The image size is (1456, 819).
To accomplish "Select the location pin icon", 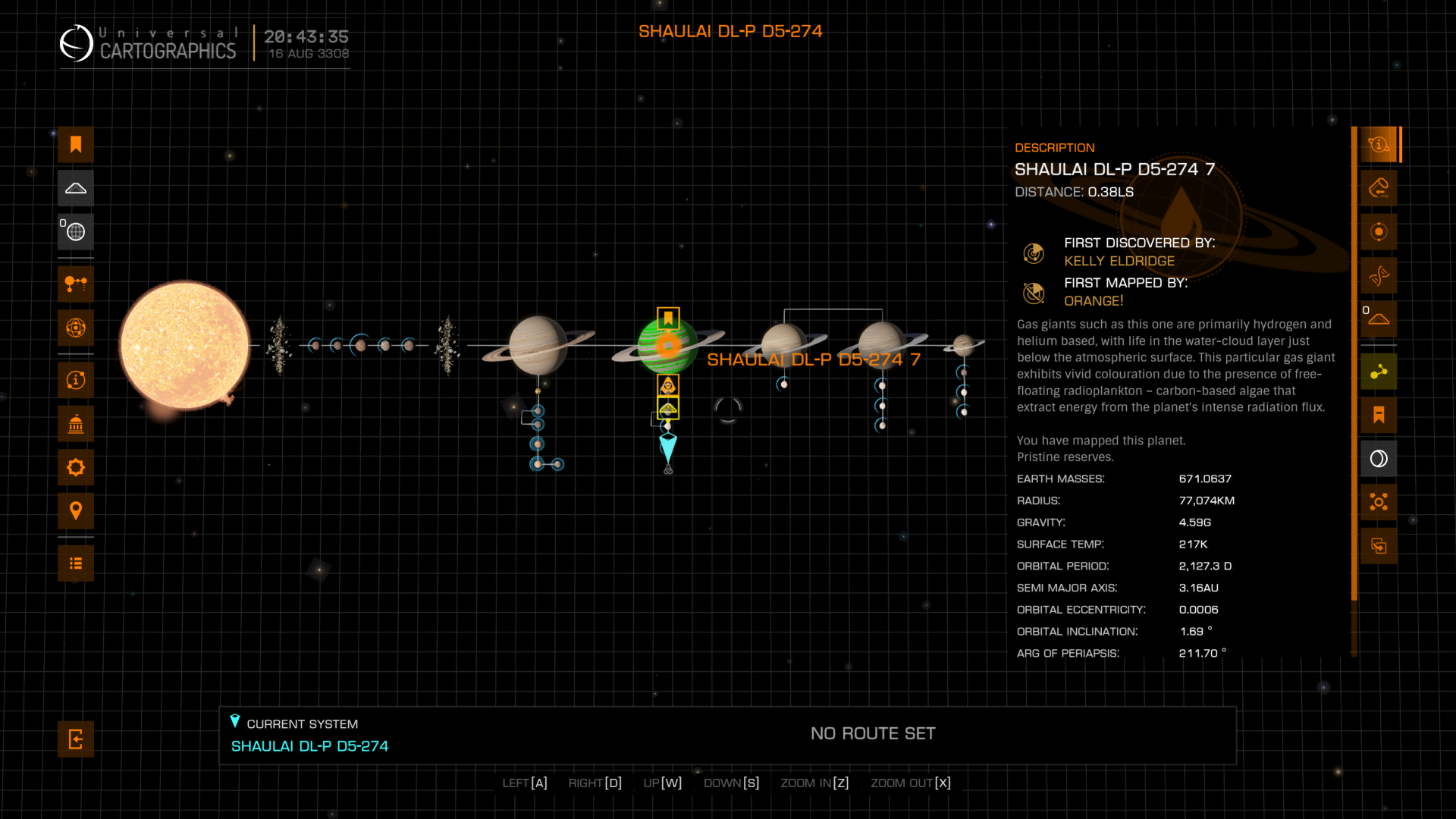I will point(76,511).
